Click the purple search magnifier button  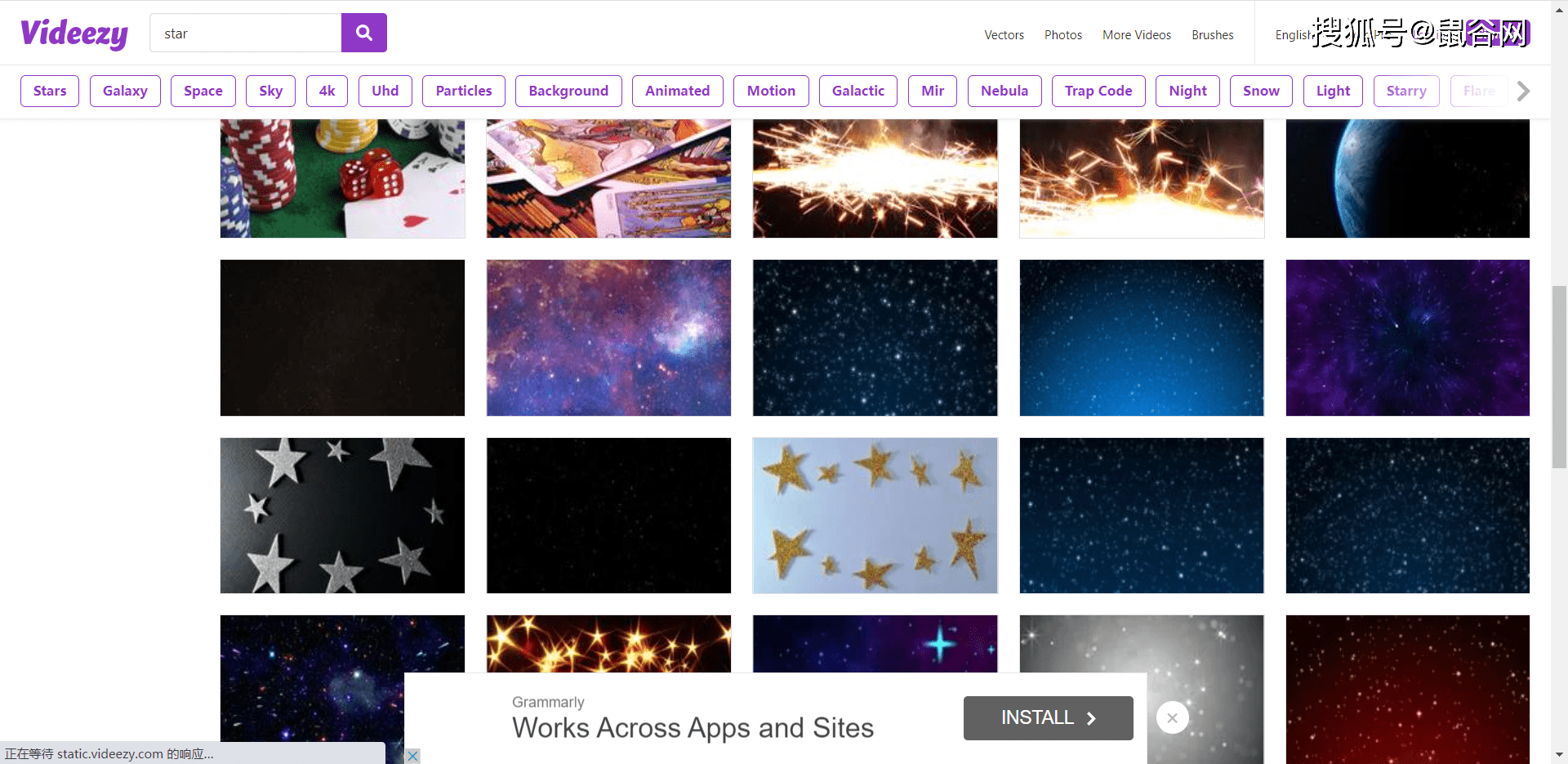click(x=363, y=33)
